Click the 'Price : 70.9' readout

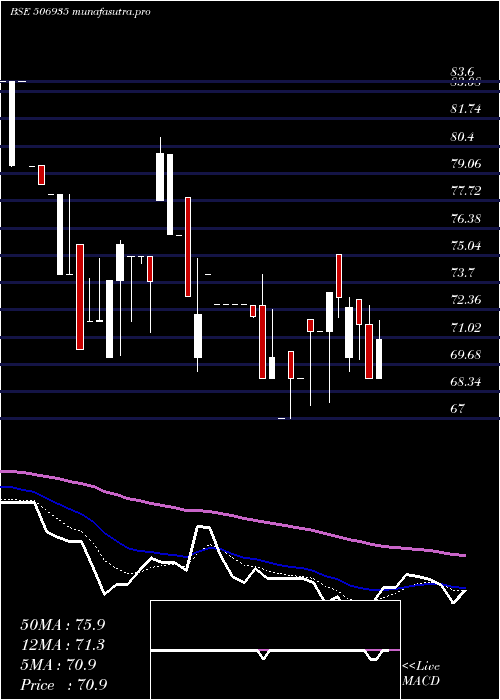(x=63, y=684)
